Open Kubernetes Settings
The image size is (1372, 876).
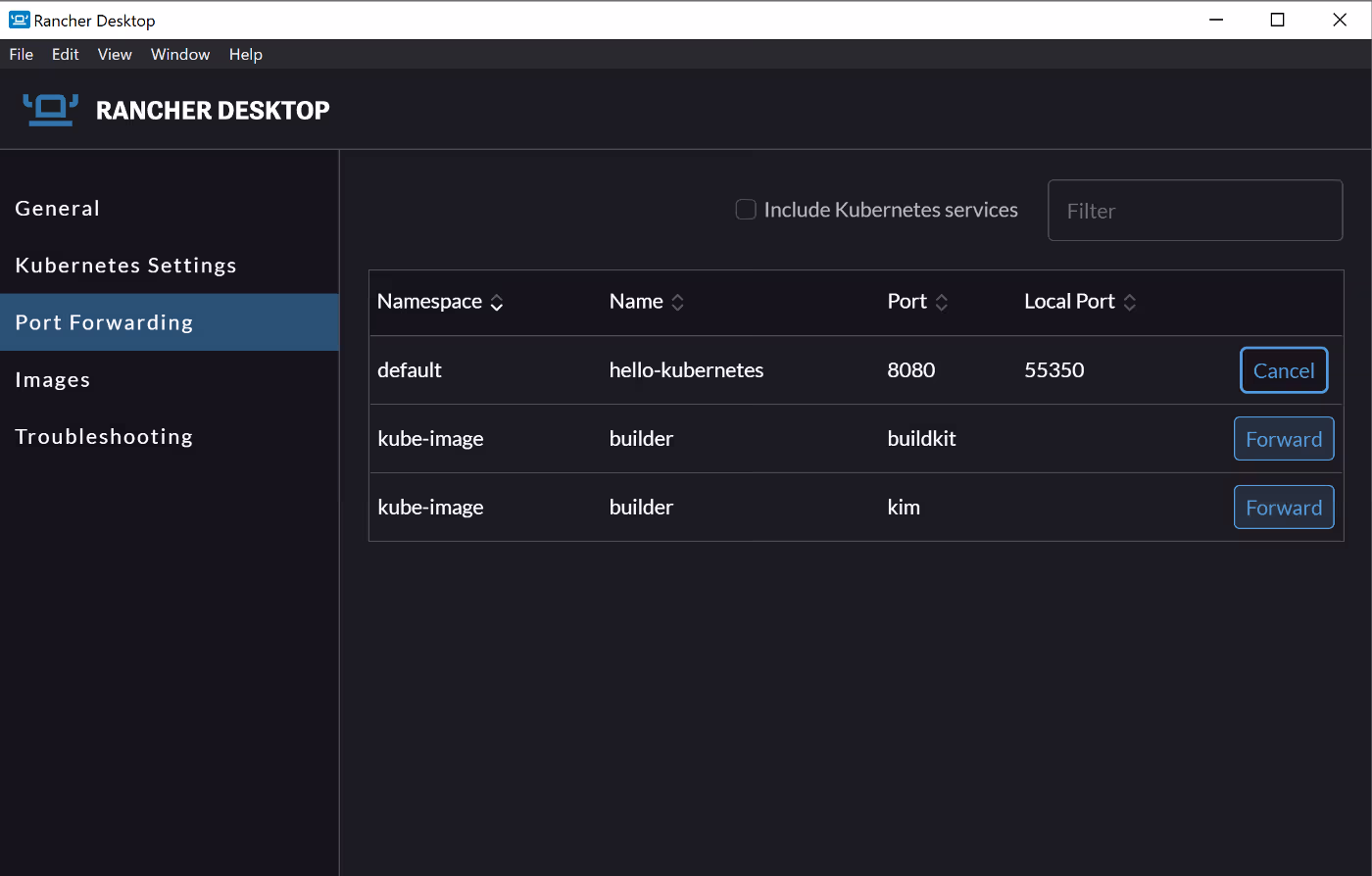pyautogui.click(x=125, y=265)
